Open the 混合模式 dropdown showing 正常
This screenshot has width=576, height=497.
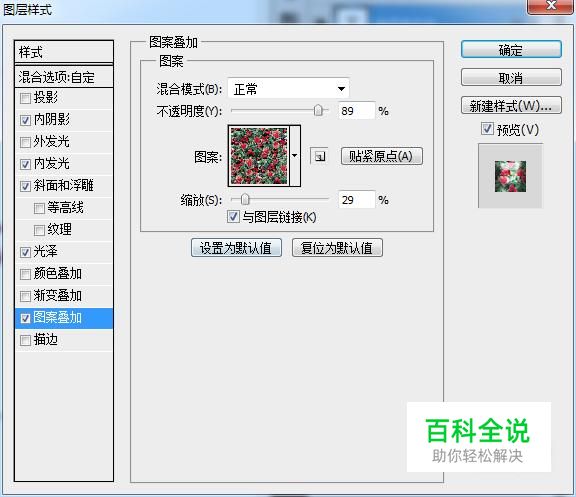288,89
